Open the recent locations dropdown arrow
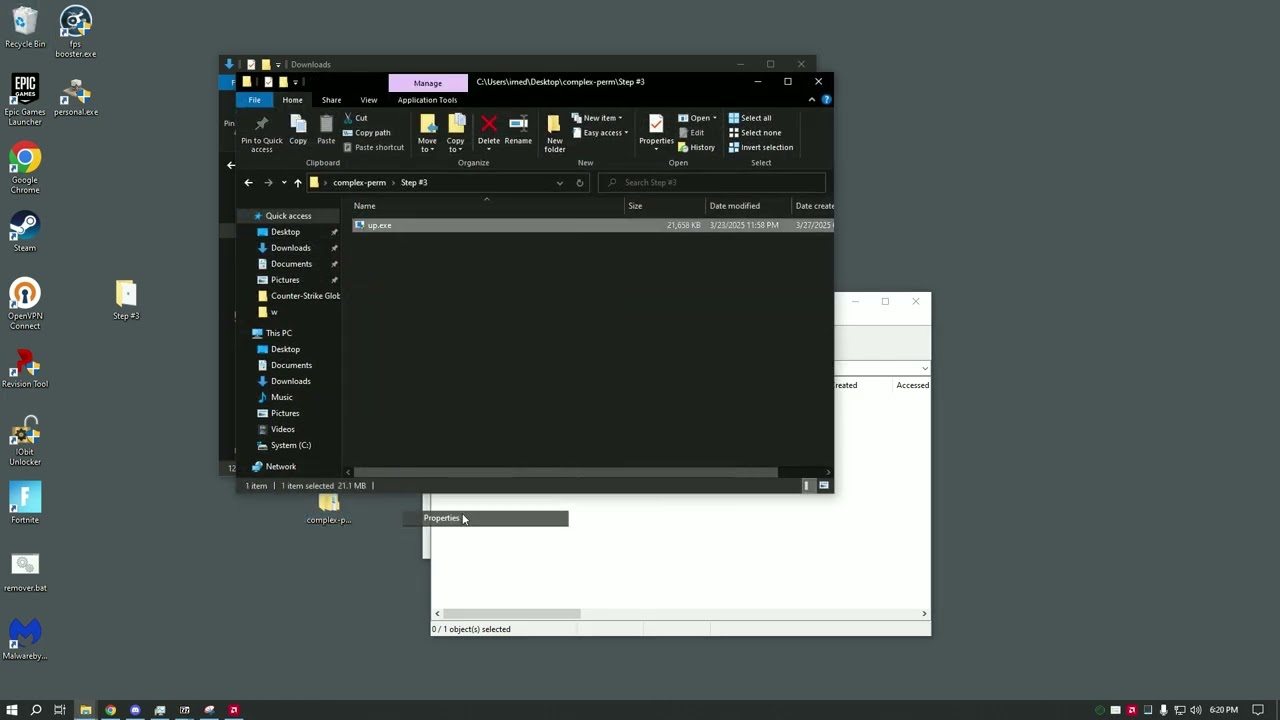The width and height of the screenshot is (1280, 720). tap(283, 182)
